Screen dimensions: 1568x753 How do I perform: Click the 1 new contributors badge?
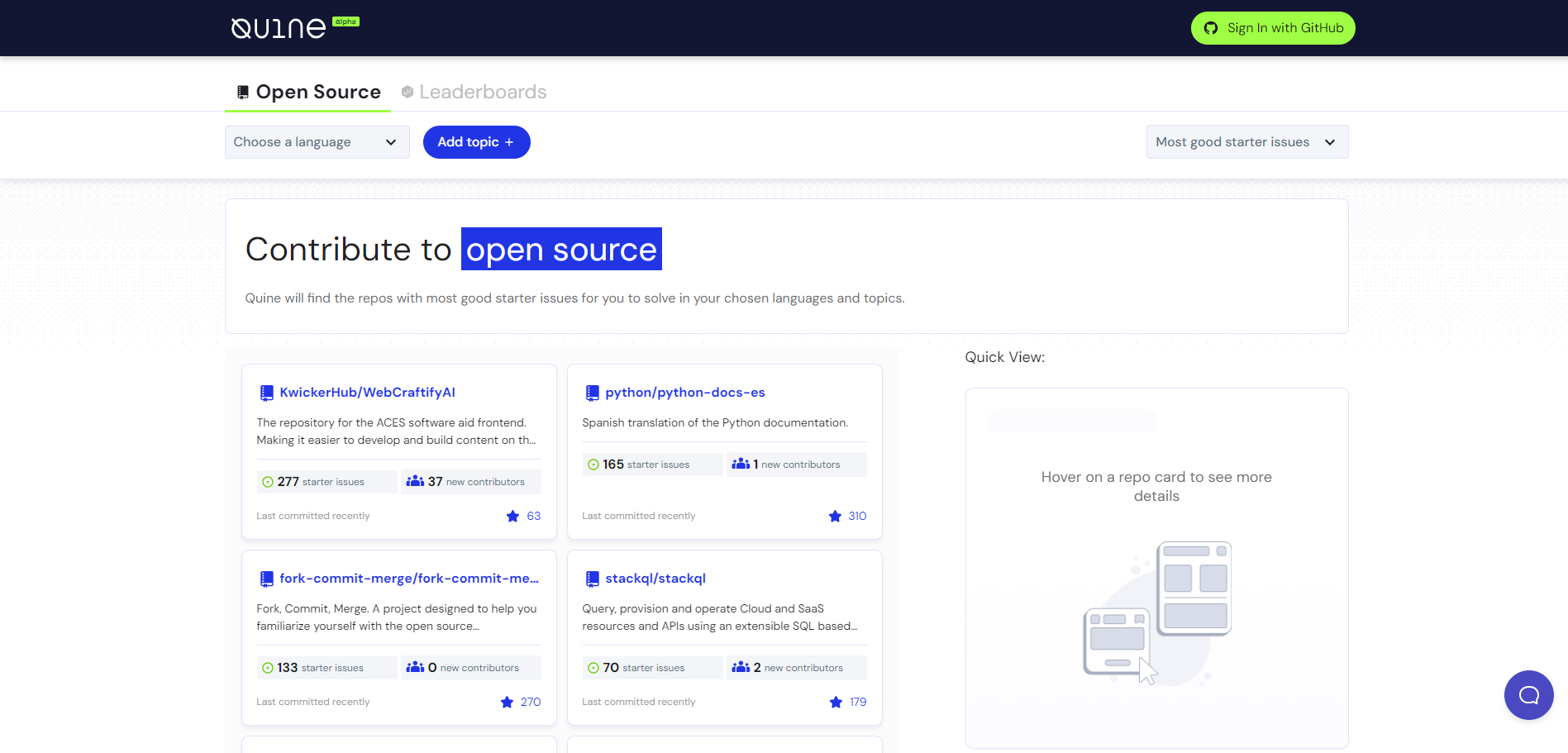pos(797,465)
